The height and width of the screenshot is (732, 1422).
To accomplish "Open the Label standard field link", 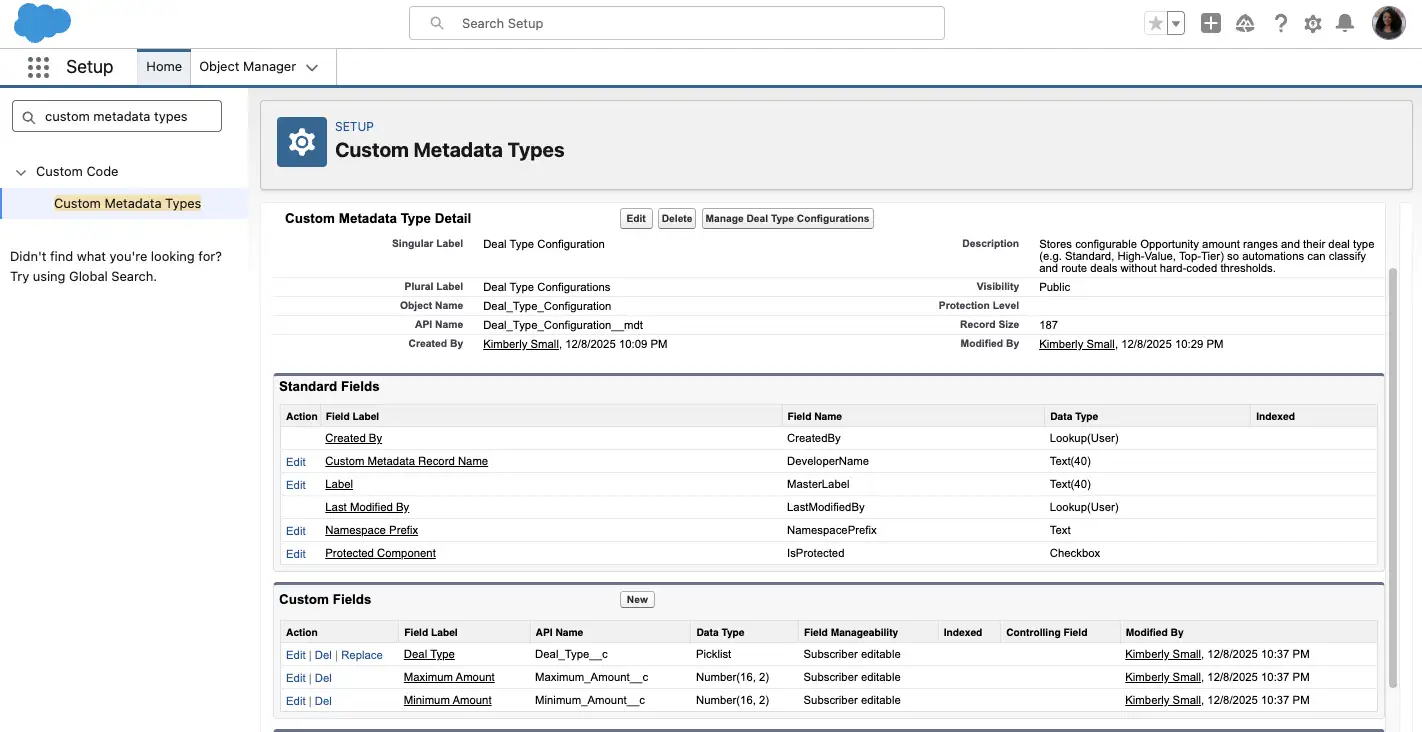I will [339, 484].
